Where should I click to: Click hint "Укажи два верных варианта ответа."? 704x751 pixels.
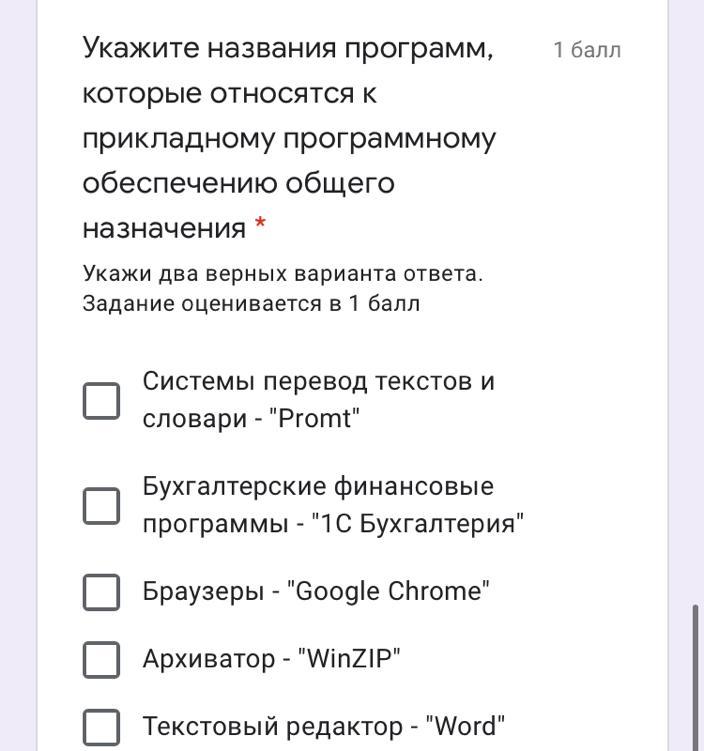click(x=282, y=274)
